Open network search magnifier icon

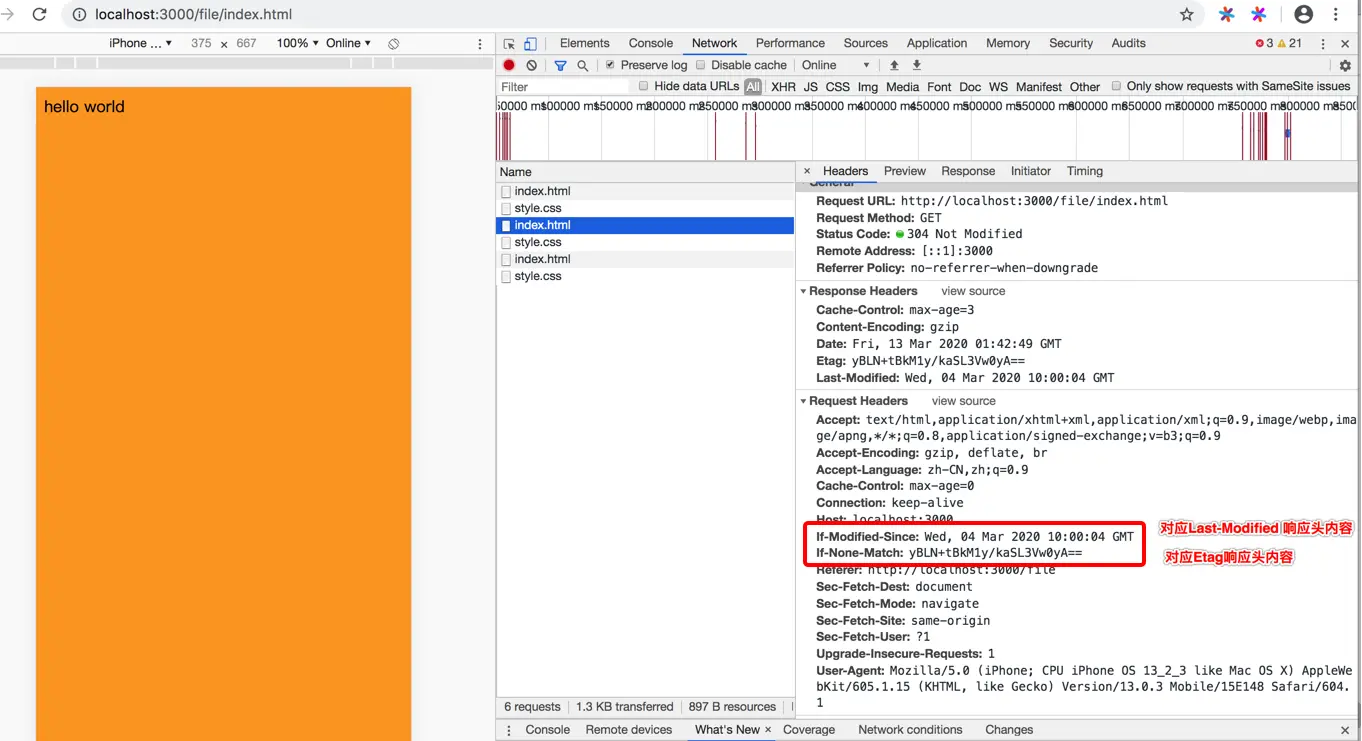pos(583,65)
